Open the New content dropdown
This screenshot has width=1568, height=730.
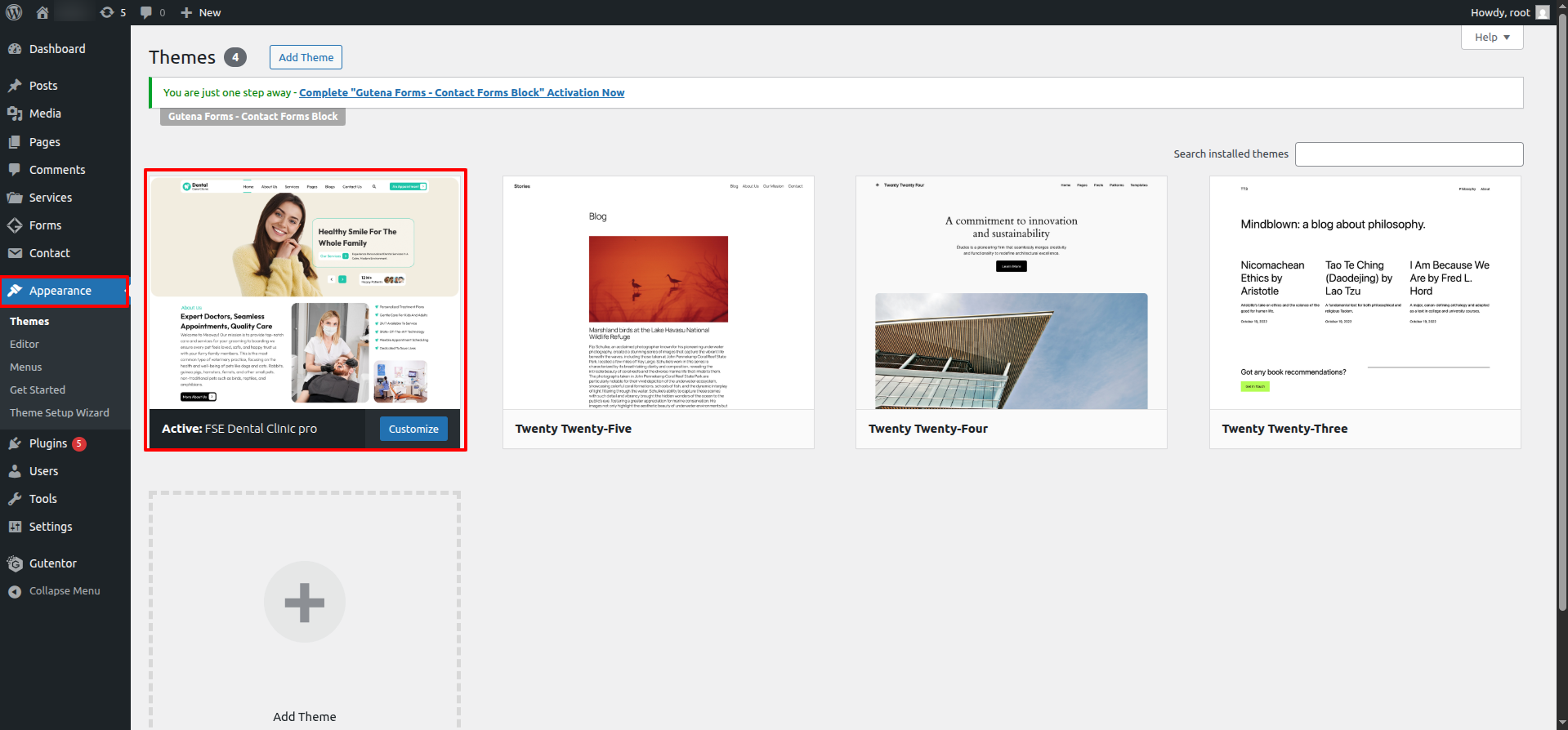pyautogui.click(x=201, y=12)
